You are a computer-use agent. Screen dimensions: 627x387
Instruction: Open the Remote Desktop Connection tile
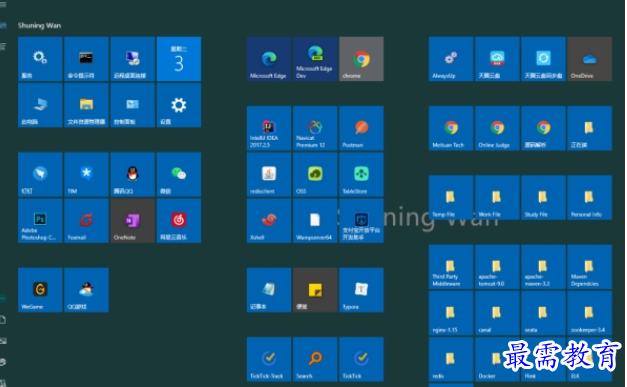[132, 59]
